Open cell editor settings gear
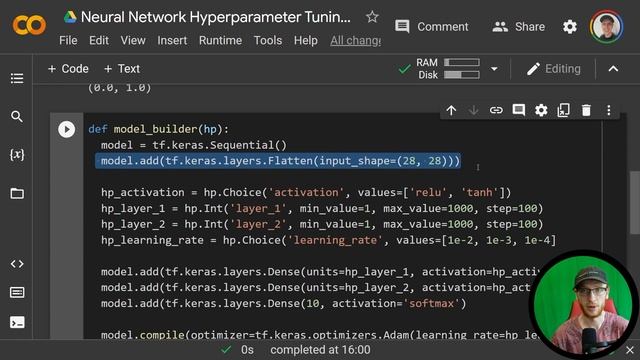Image resolution: width=640 pixels, height=360 pixels. (x=541, y=110)
